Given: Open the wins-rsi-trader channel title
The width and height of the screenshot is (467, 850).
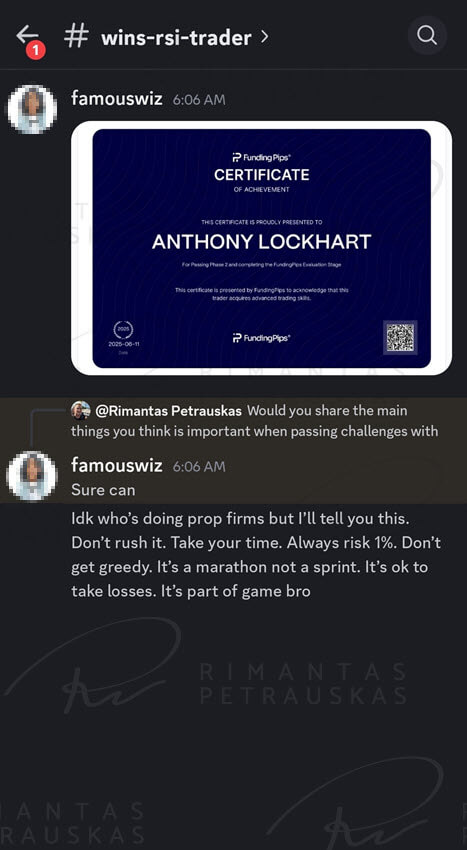Looking at the screenshot, I should 176,37.
